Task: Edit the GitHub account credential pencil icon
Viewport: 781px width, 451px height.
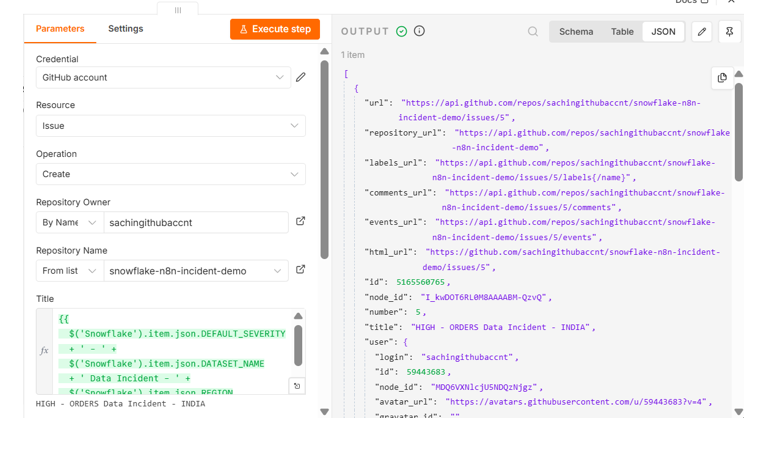Action: (x=301, y=77)
